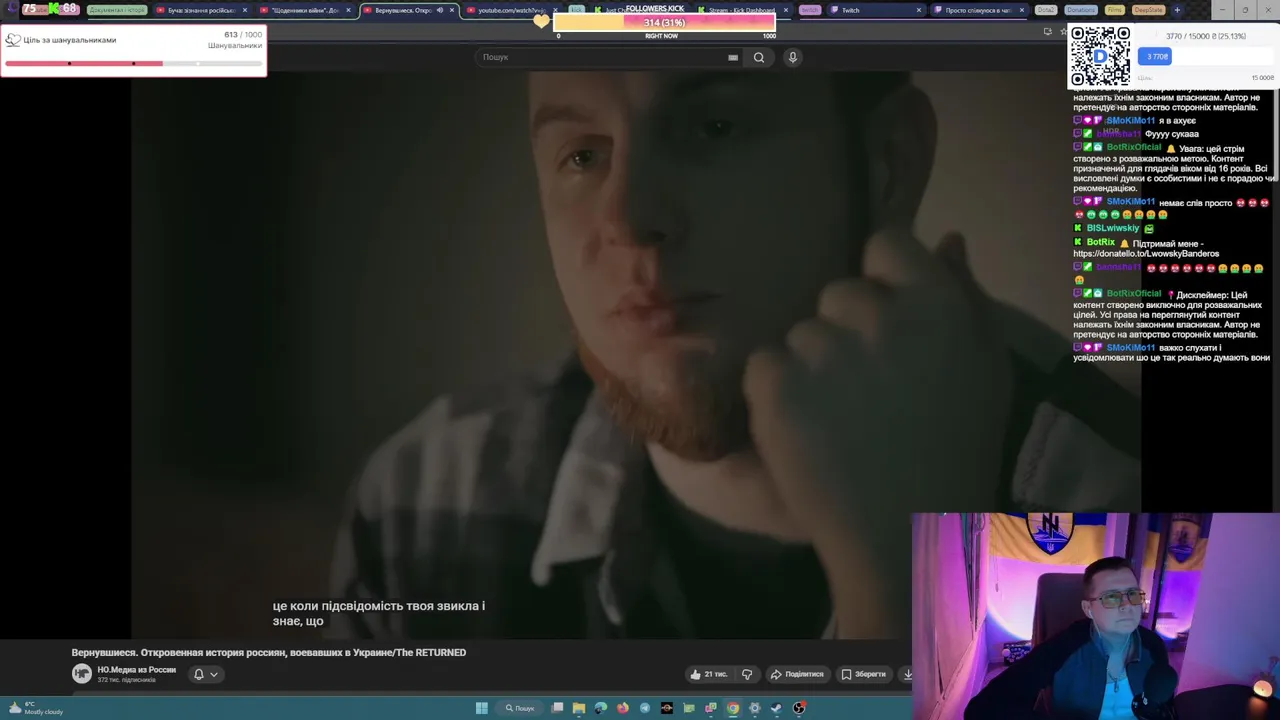Click the followers goal progress bar
The image size is (1280, 720).
click(663, 22)
